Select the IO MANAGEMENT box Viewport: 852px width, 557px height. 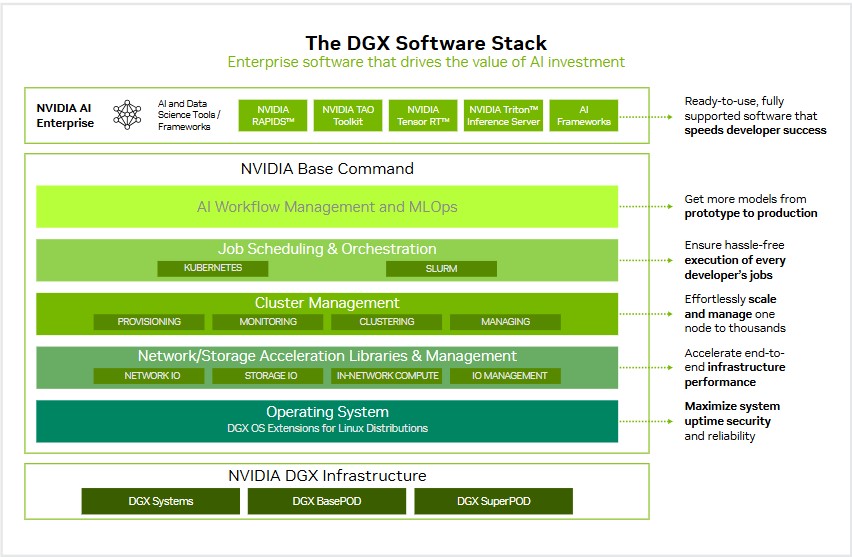505,375
